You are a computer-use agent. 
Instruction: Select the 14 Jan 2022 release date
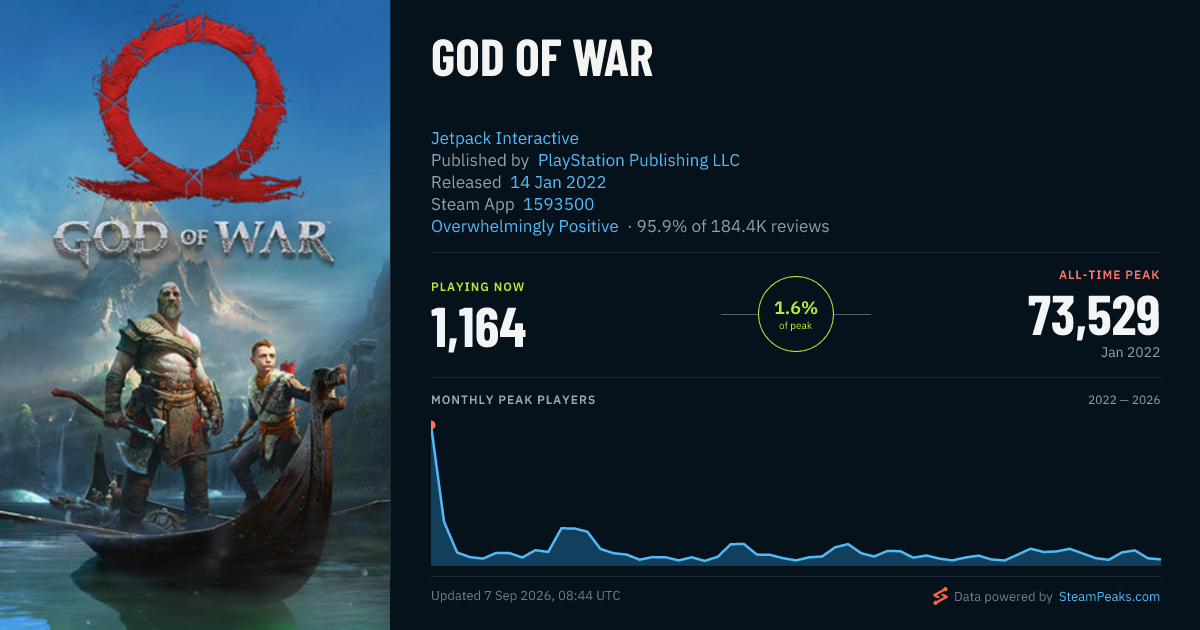coord(558,182)
